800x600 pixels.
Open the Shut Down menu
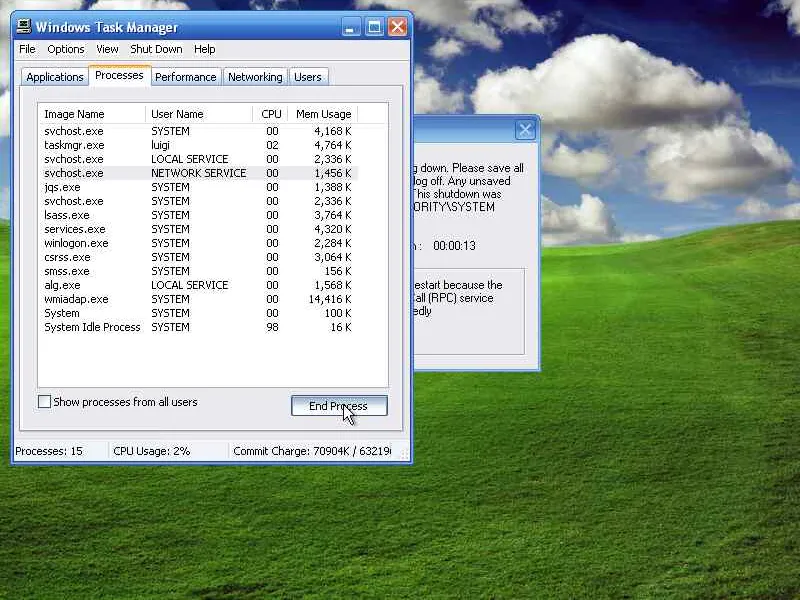[x=156, y=49]
